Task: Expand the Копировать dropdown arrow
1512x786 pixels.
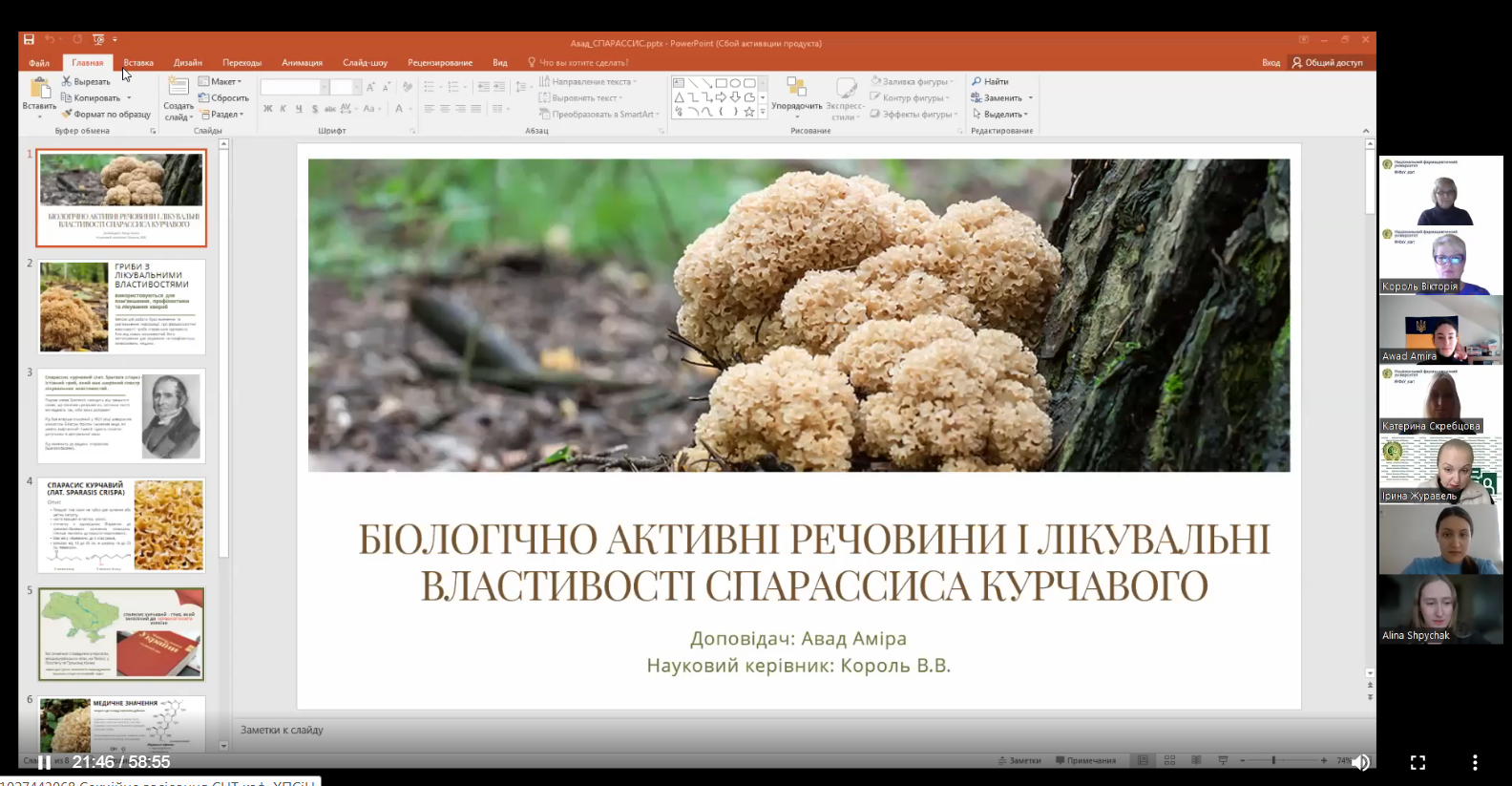Action: tap(129, 97)
